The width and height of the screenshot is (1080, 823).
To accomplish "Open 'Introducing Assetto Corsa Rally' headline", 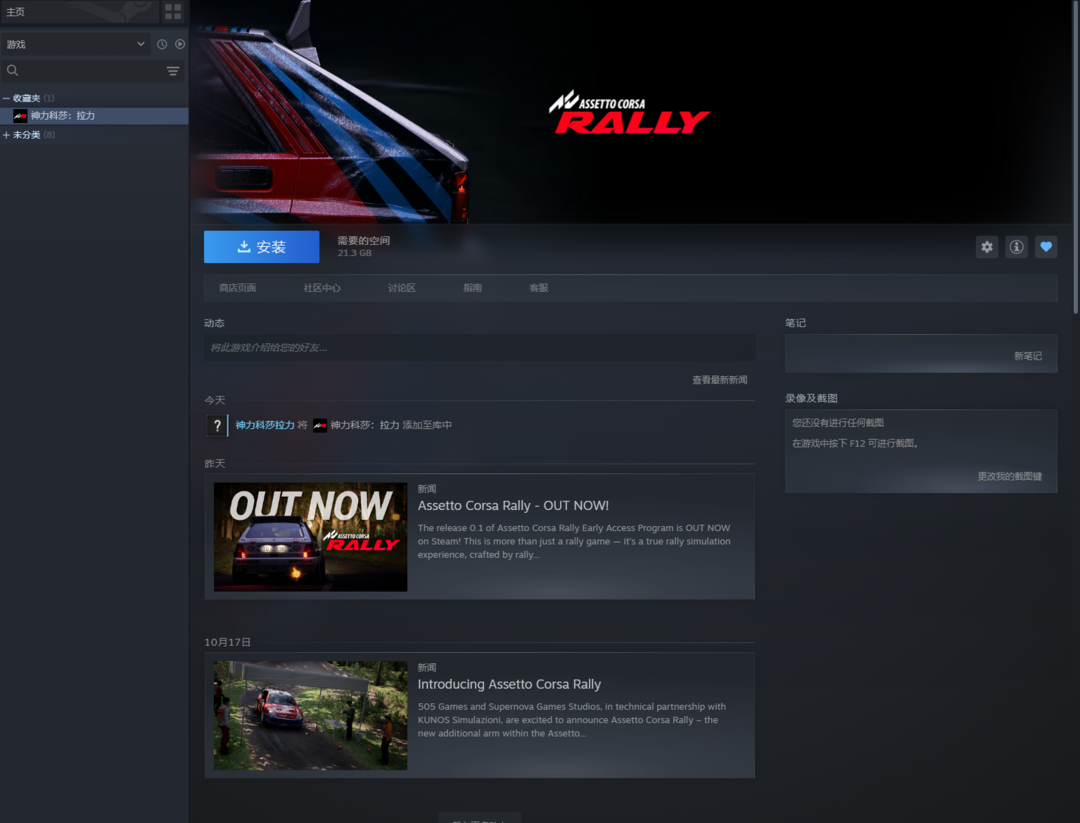I will (509, 685).
